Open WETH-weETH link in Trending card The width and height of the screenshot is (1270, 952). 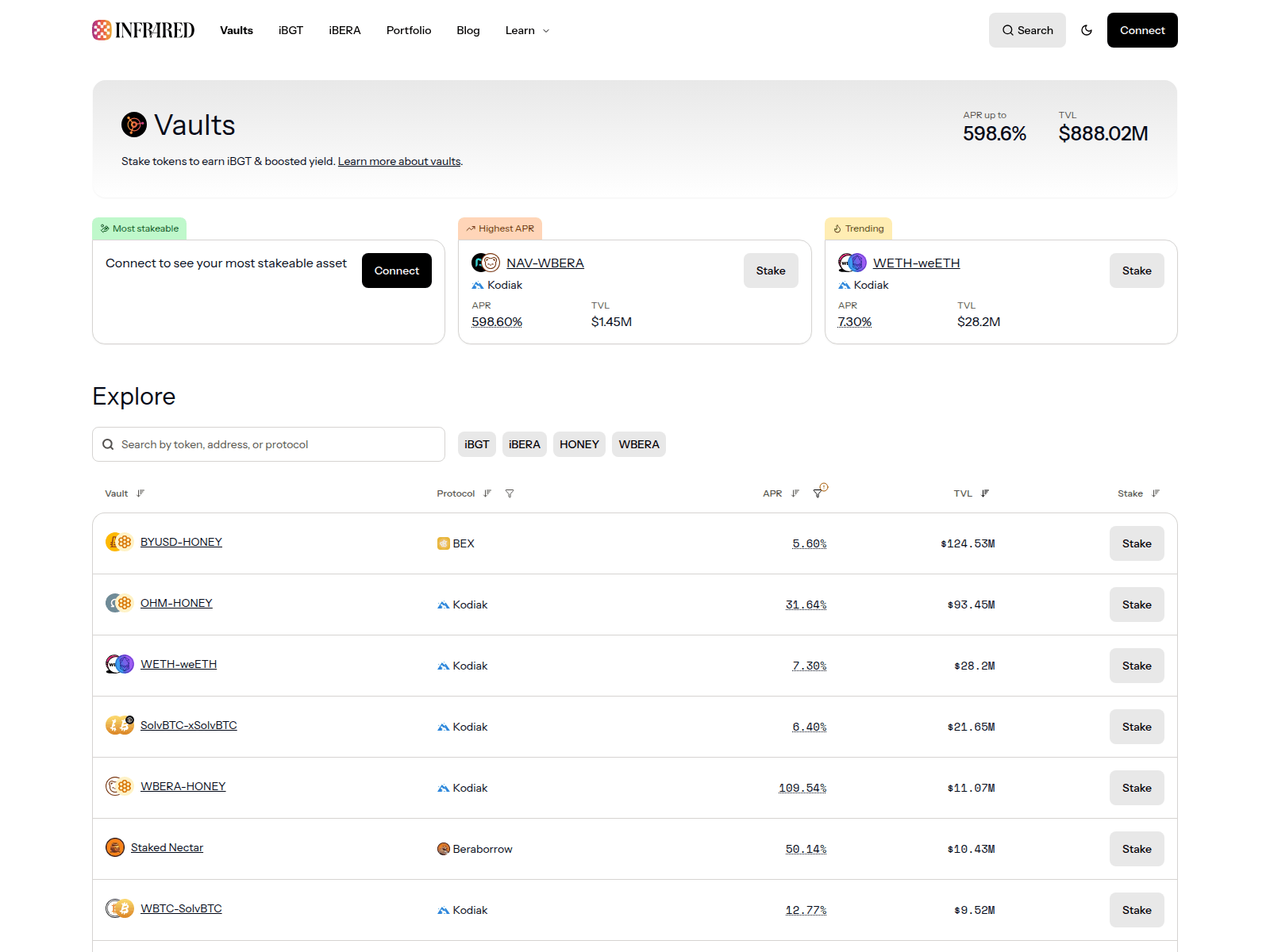(x=917, y=263)
